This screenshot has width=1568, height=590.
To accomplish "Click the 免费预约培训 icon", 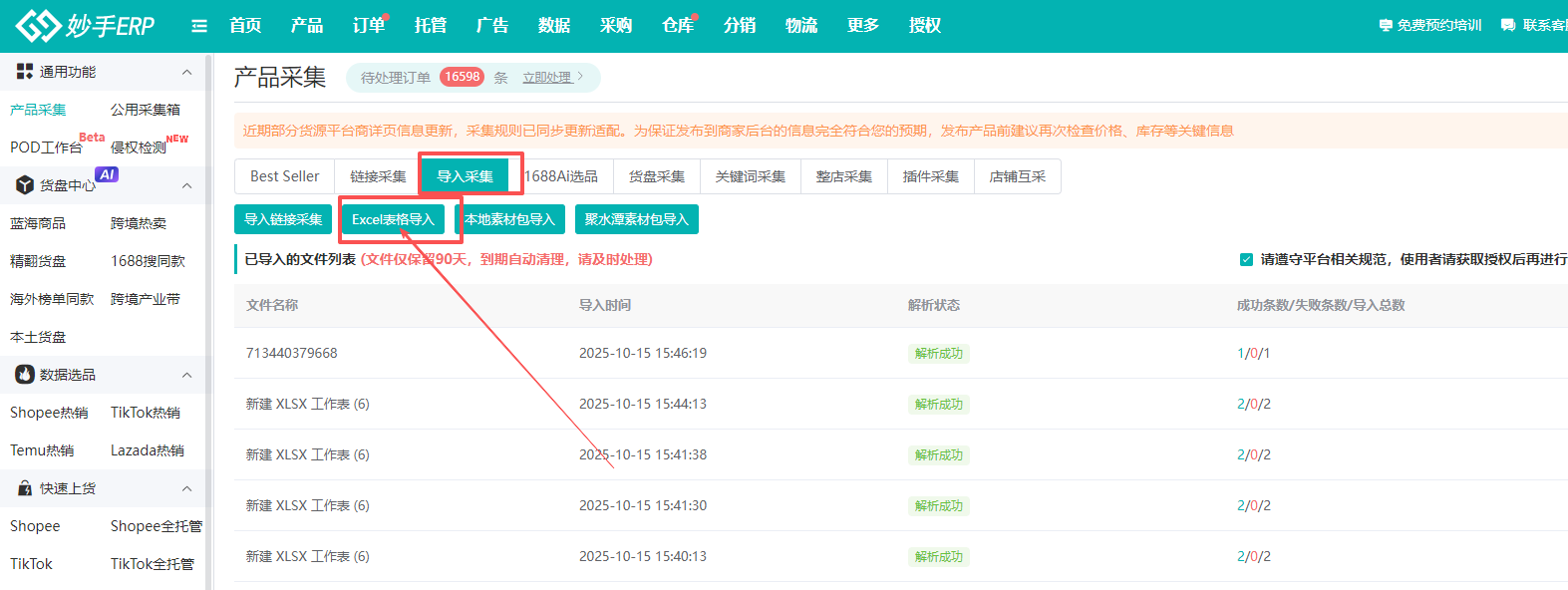I will point(1386,26).
